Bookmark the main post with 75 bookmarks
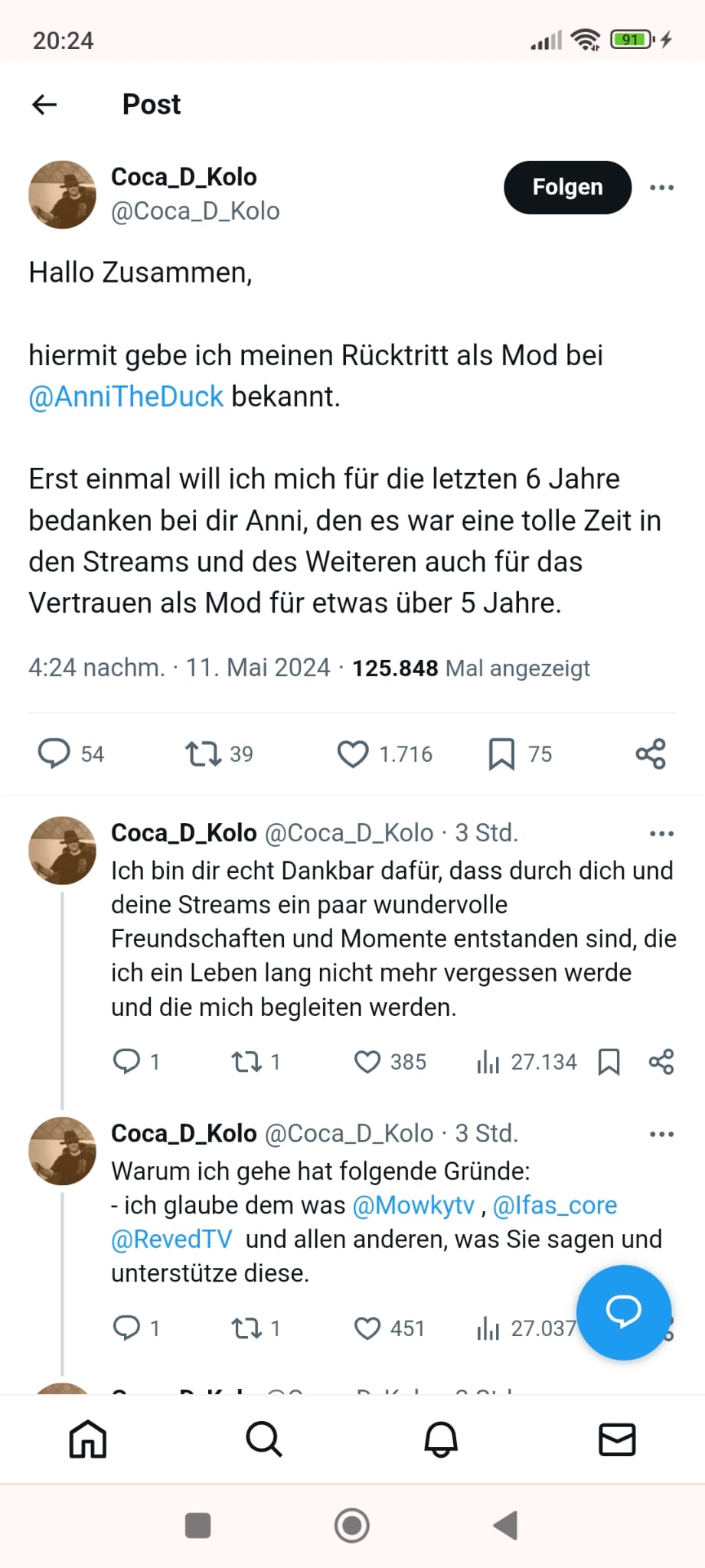This screenshot has width=705, height=1568. pyautogui.click(x=501, y=753)
